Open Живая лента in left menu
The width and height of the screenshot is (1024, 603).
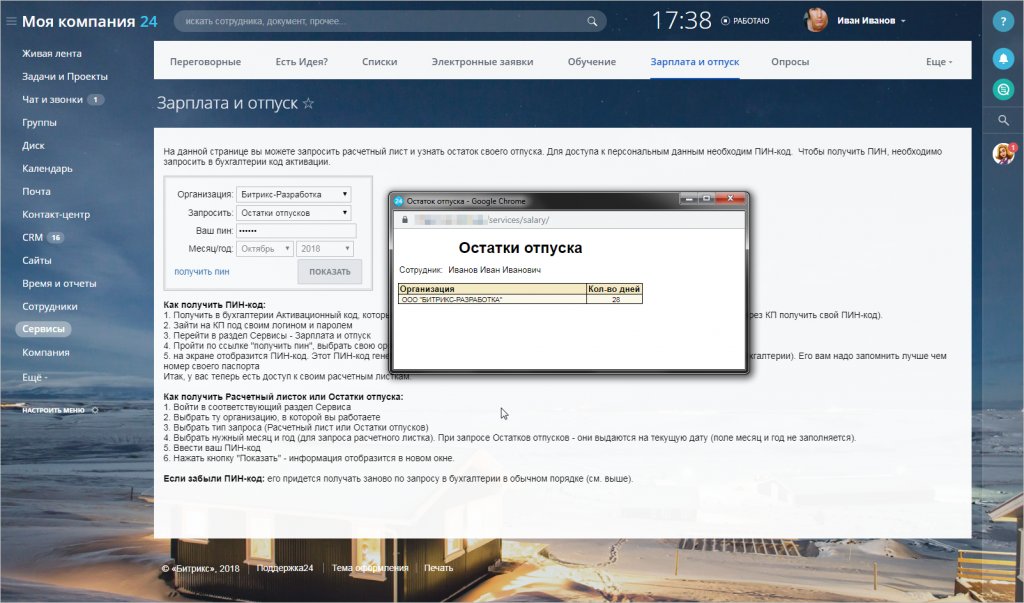[x=52, y=54]
